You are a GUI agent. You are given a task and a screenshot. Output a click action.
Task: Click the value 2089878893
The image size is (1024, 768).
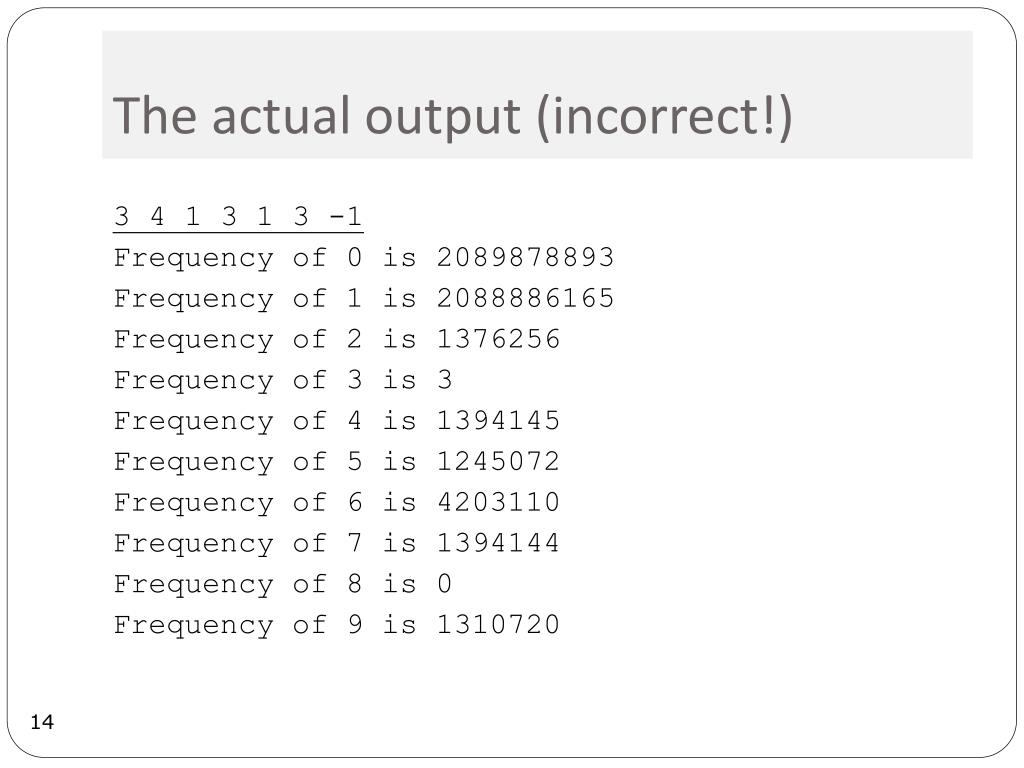(x=525, y=257)
